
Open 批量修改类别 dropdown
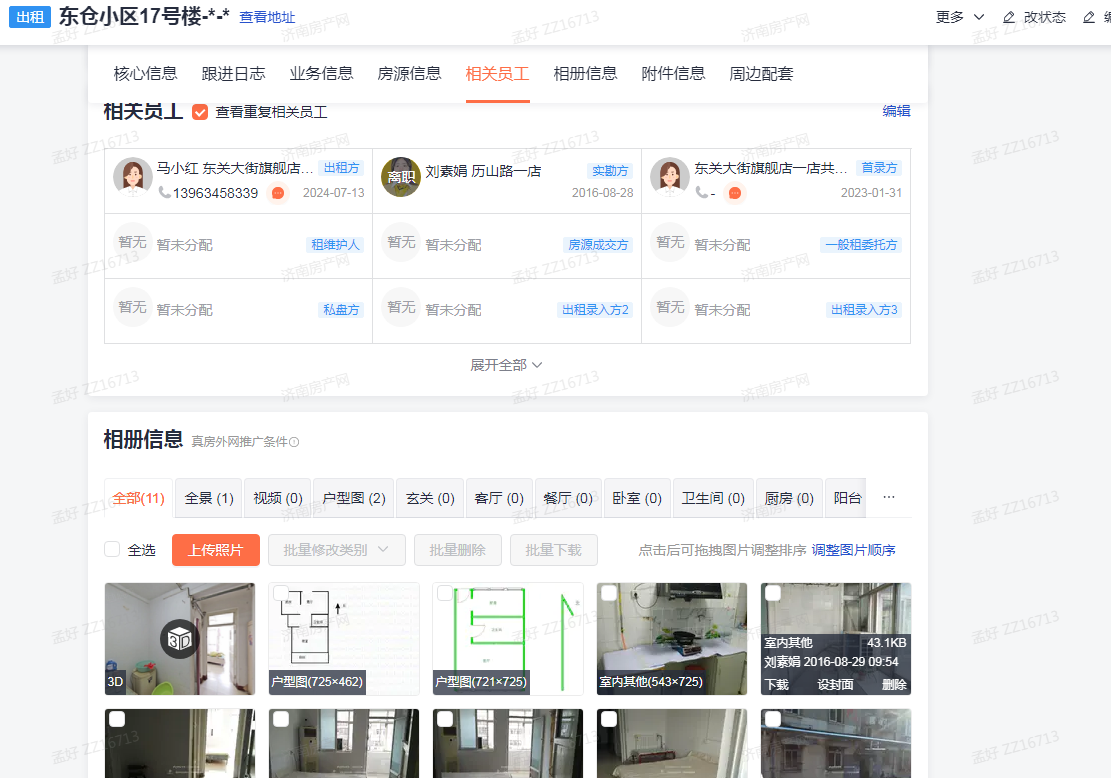(x=337, y=550)
